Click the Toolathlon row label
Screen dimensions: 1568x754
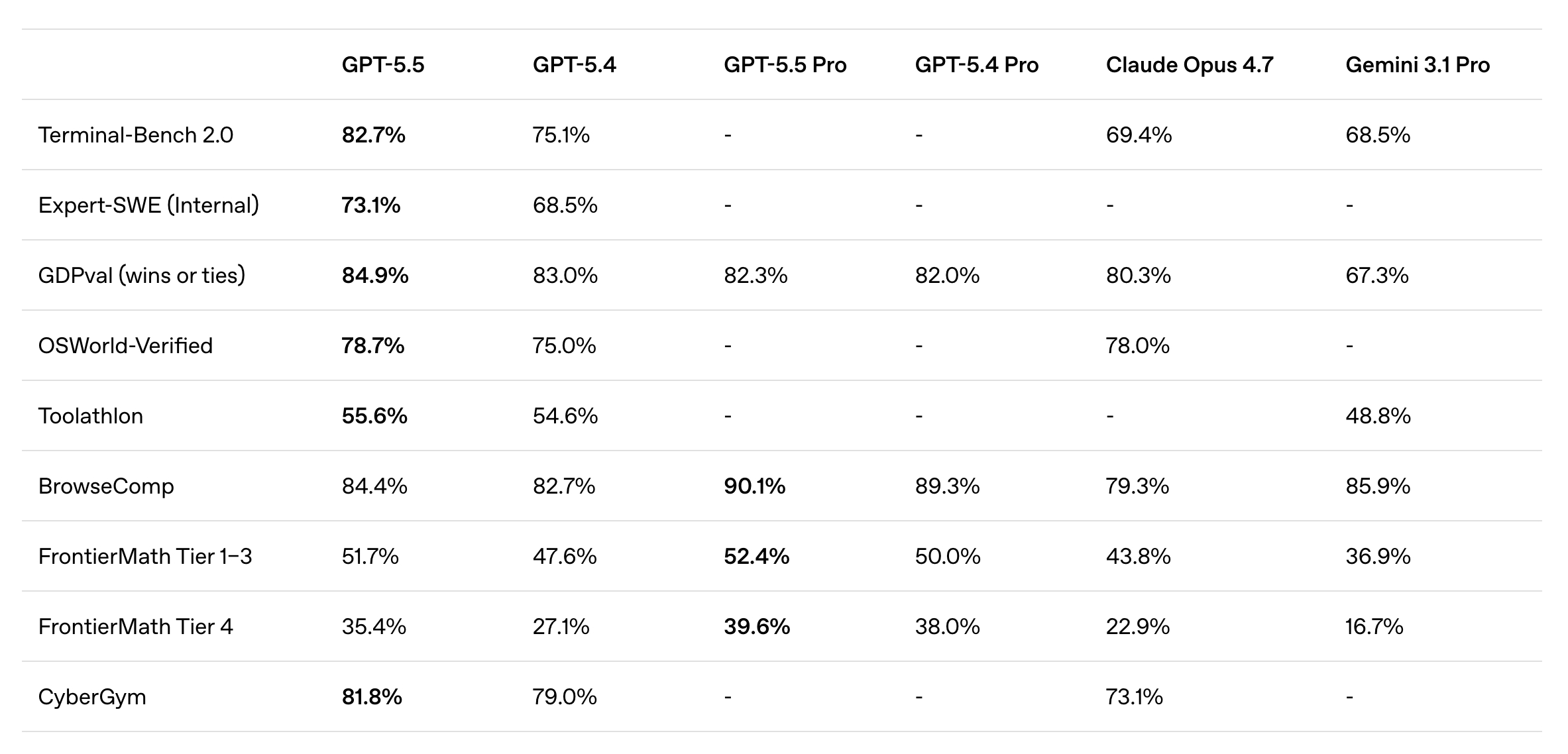click(91, 416)
